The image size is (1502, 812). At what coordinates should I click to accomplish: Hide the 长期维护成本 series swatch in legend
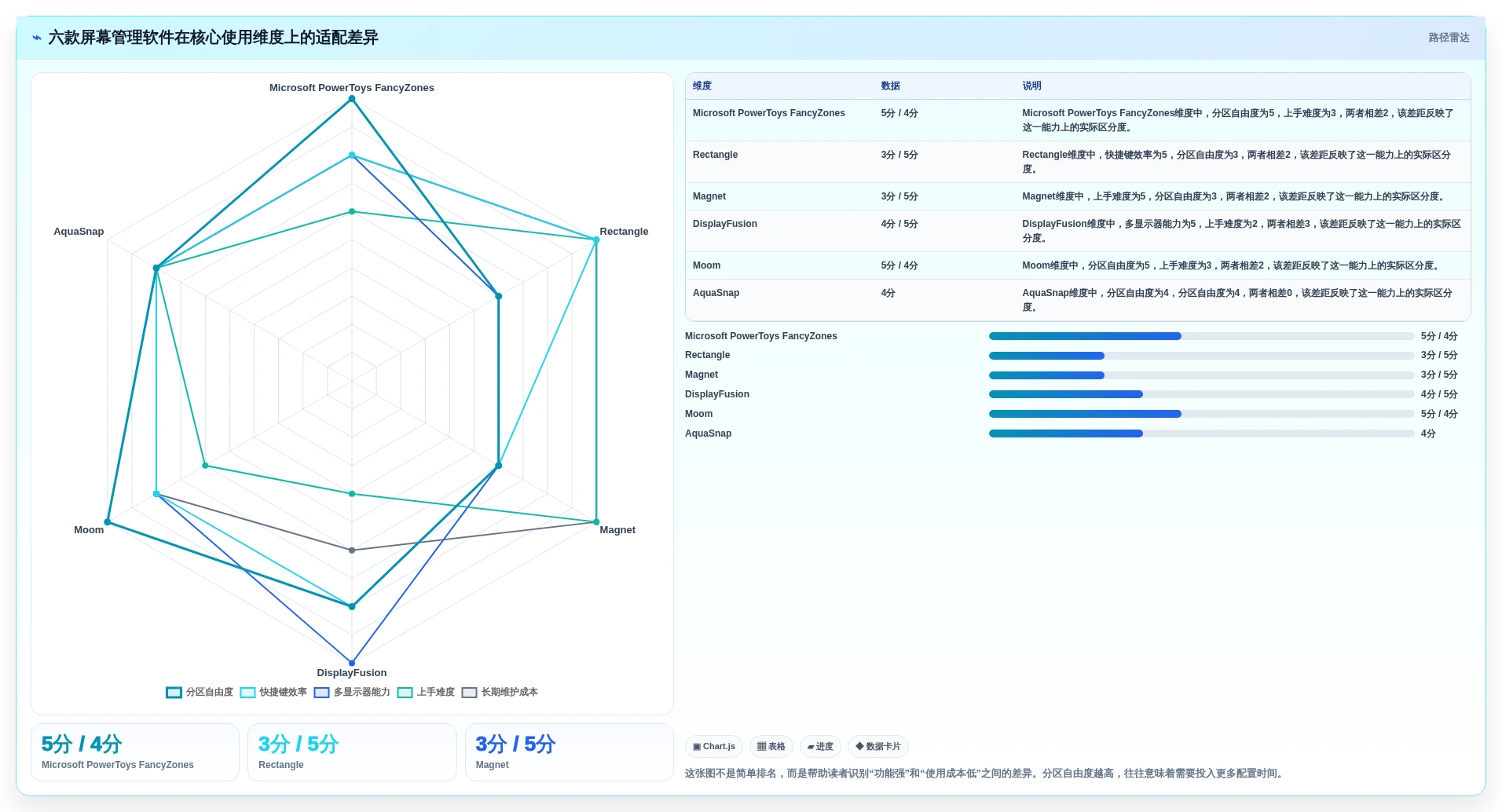coord(469,693)
